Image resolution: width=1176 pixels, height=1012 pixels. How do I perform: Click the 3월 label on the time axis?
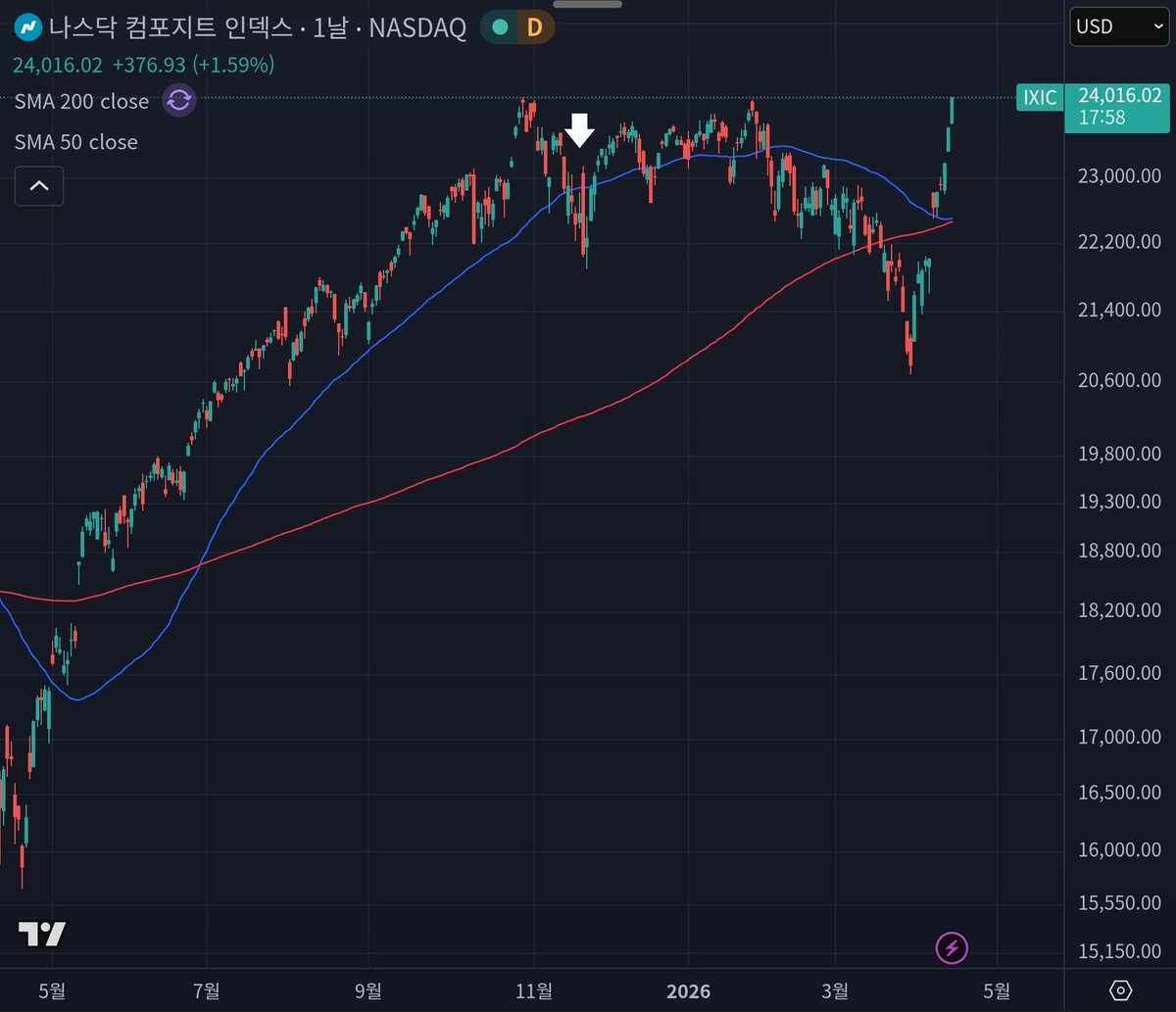(834, 989)
